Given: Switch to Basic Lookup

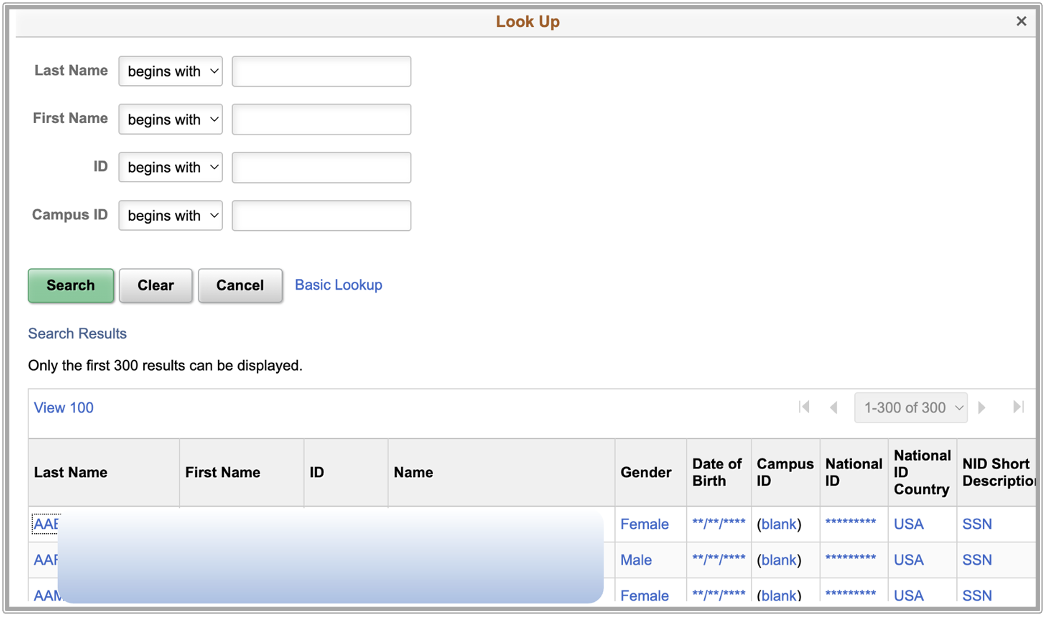Looking at the screenshot, I should (x=338, y=285).
